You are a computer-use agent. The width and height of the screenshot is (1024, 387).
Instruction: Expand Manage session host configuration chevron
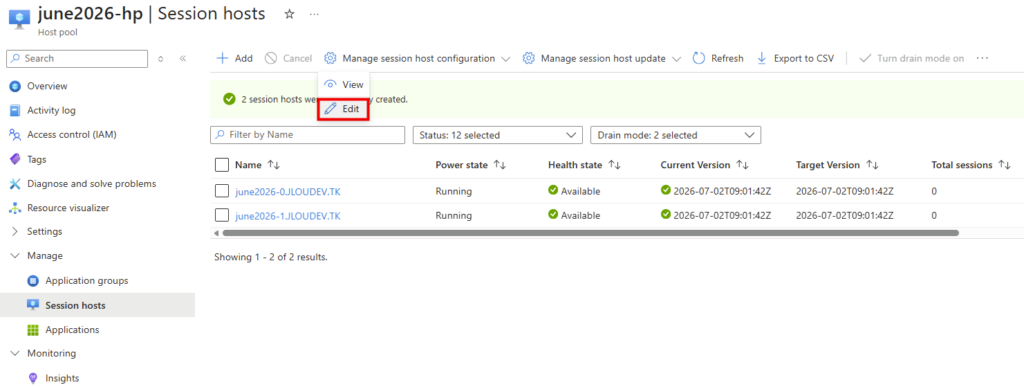click(x=505, y=59)
